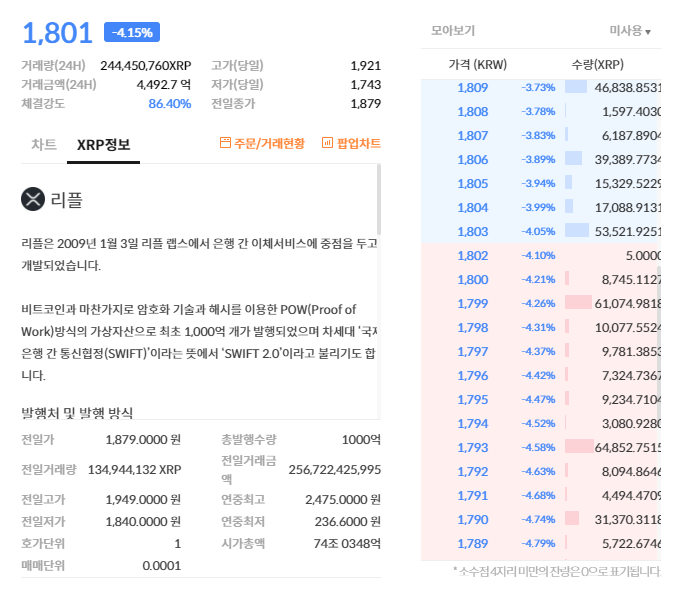679x615 pixels.
Task: Select ask price 1,804 row
Action: click(541, 207)
